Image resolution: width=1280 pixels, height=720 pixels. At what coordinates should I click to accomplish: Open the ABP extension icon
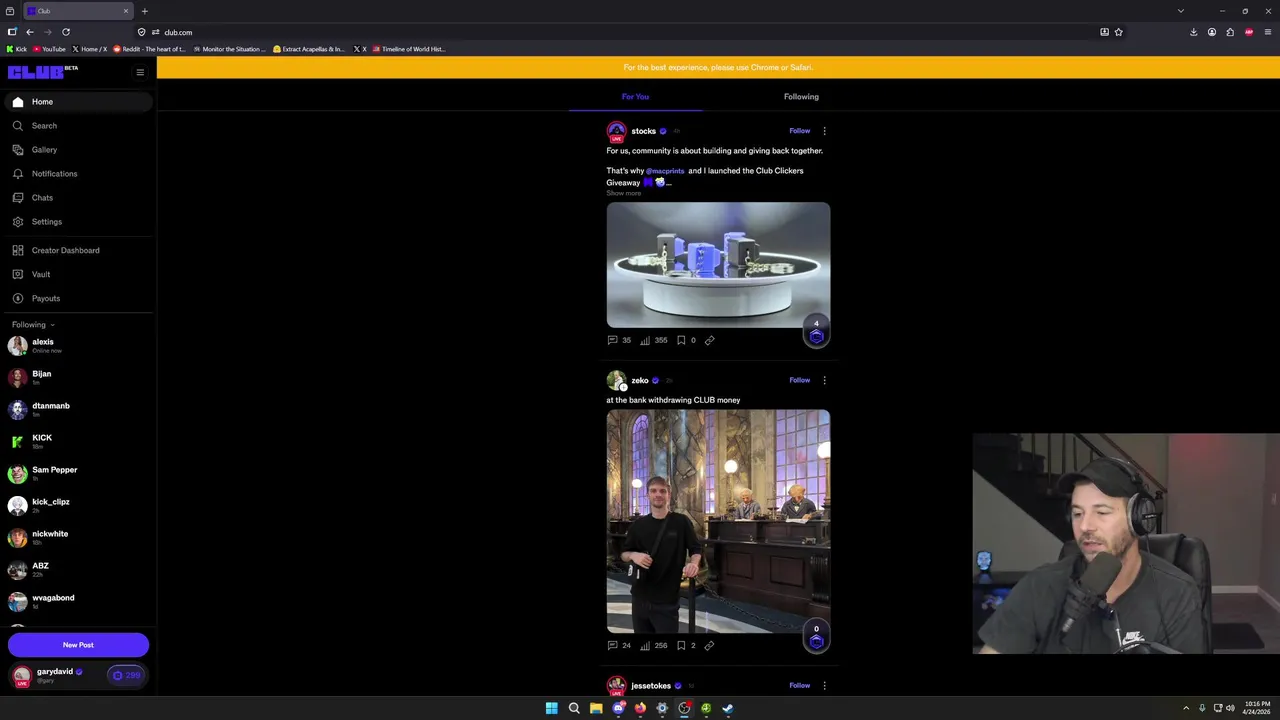pos(1249,32)
